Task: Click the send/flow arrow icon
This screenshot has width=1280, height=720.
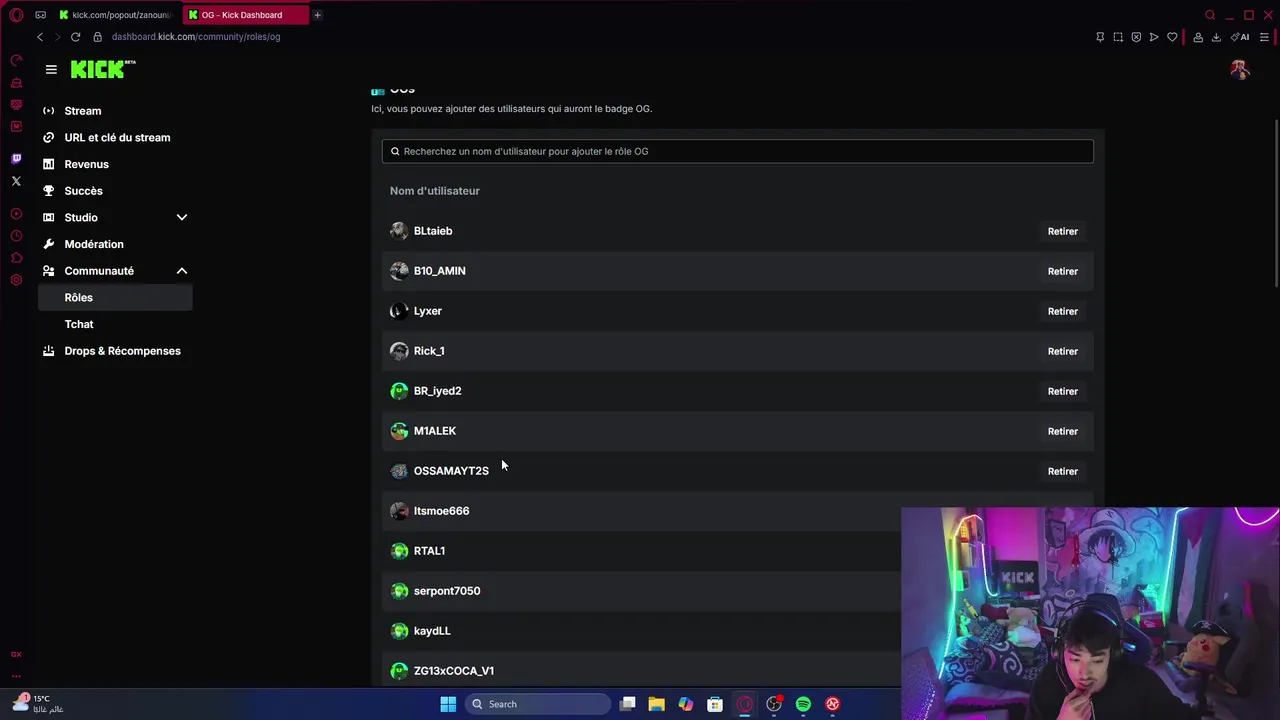Action: tap(1154, 37)
